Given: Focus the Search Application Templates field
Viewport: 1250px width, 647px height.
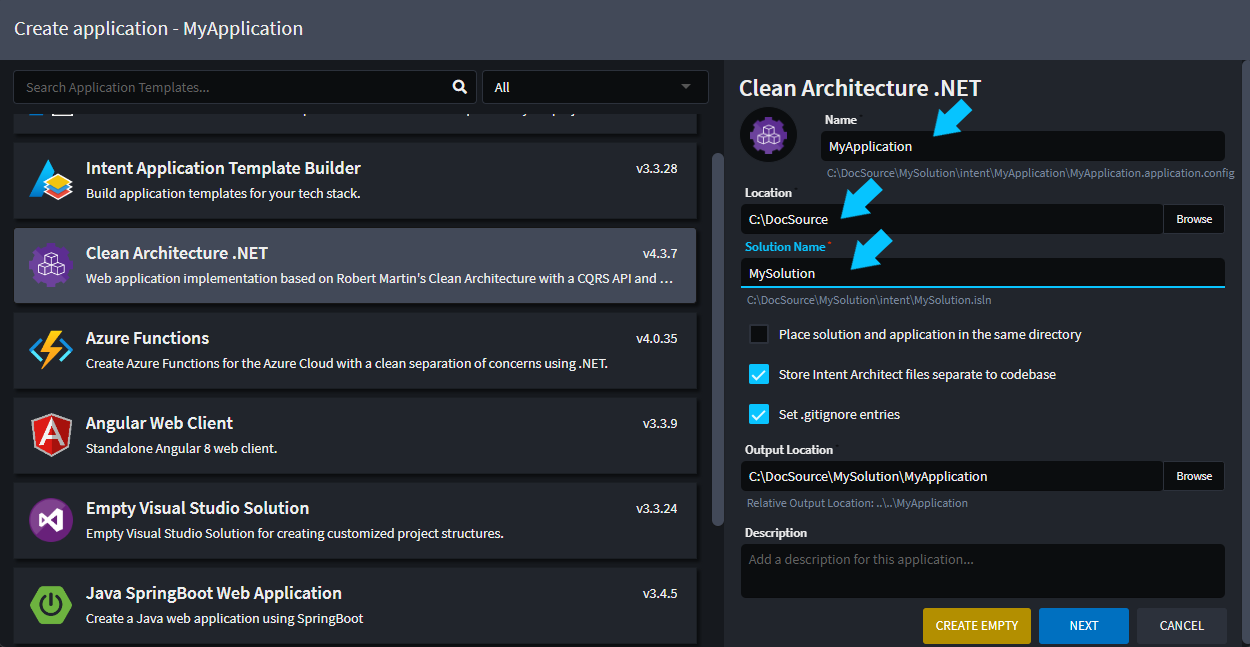Looking at the screenshot, I should point(243,87).
